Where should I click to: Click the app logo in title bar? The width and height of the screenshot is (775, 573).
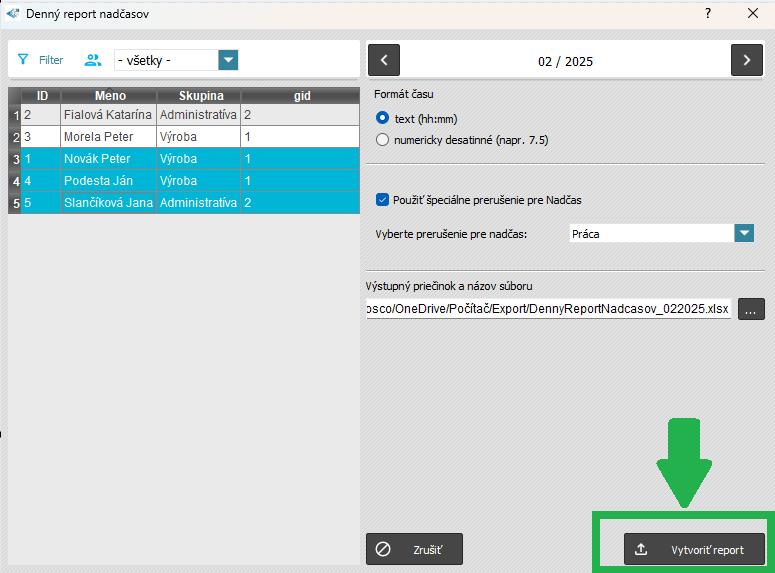[13, 14]
